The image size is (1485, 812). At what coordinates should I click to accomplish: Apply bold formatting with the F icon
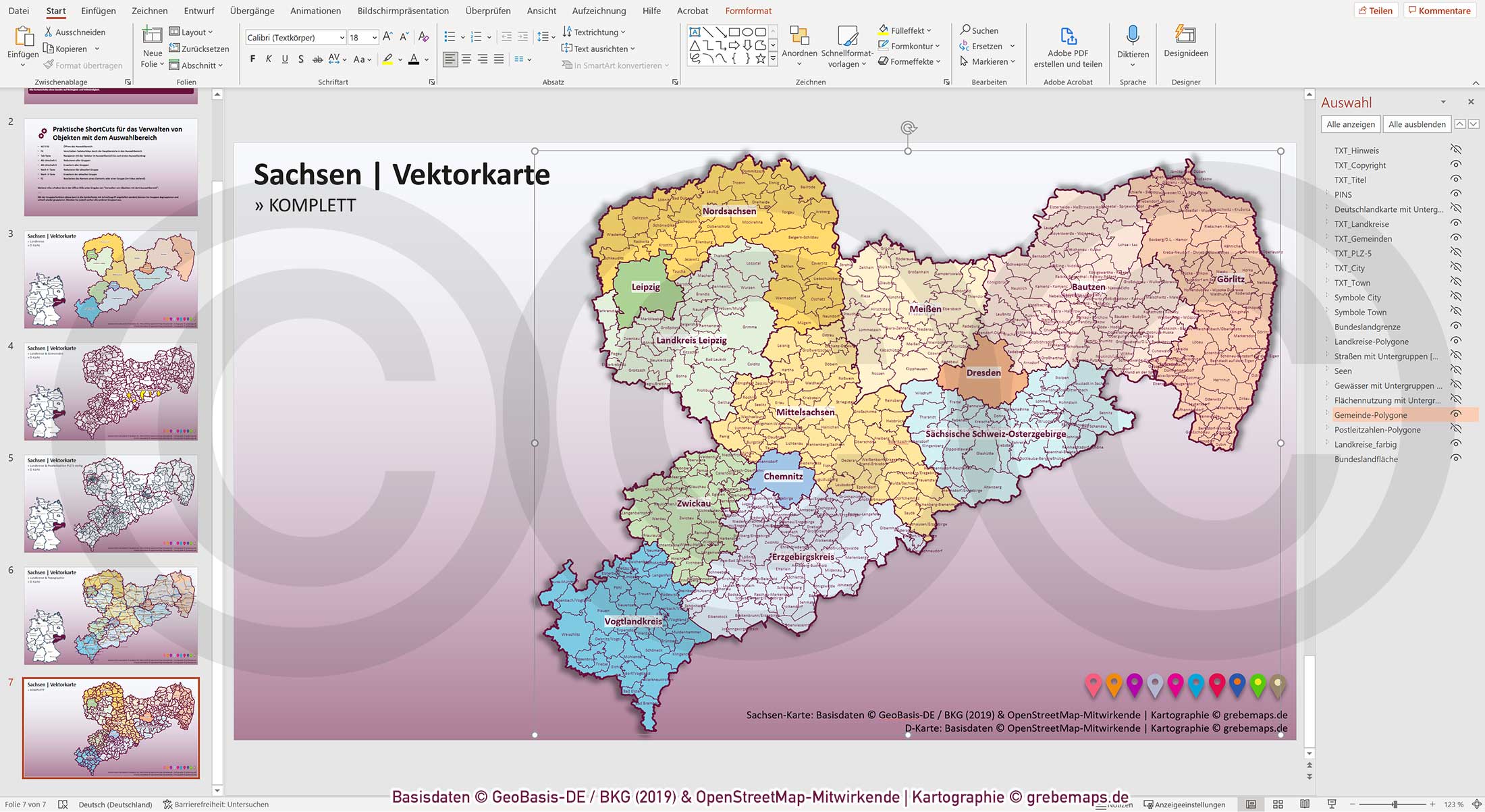252,59
